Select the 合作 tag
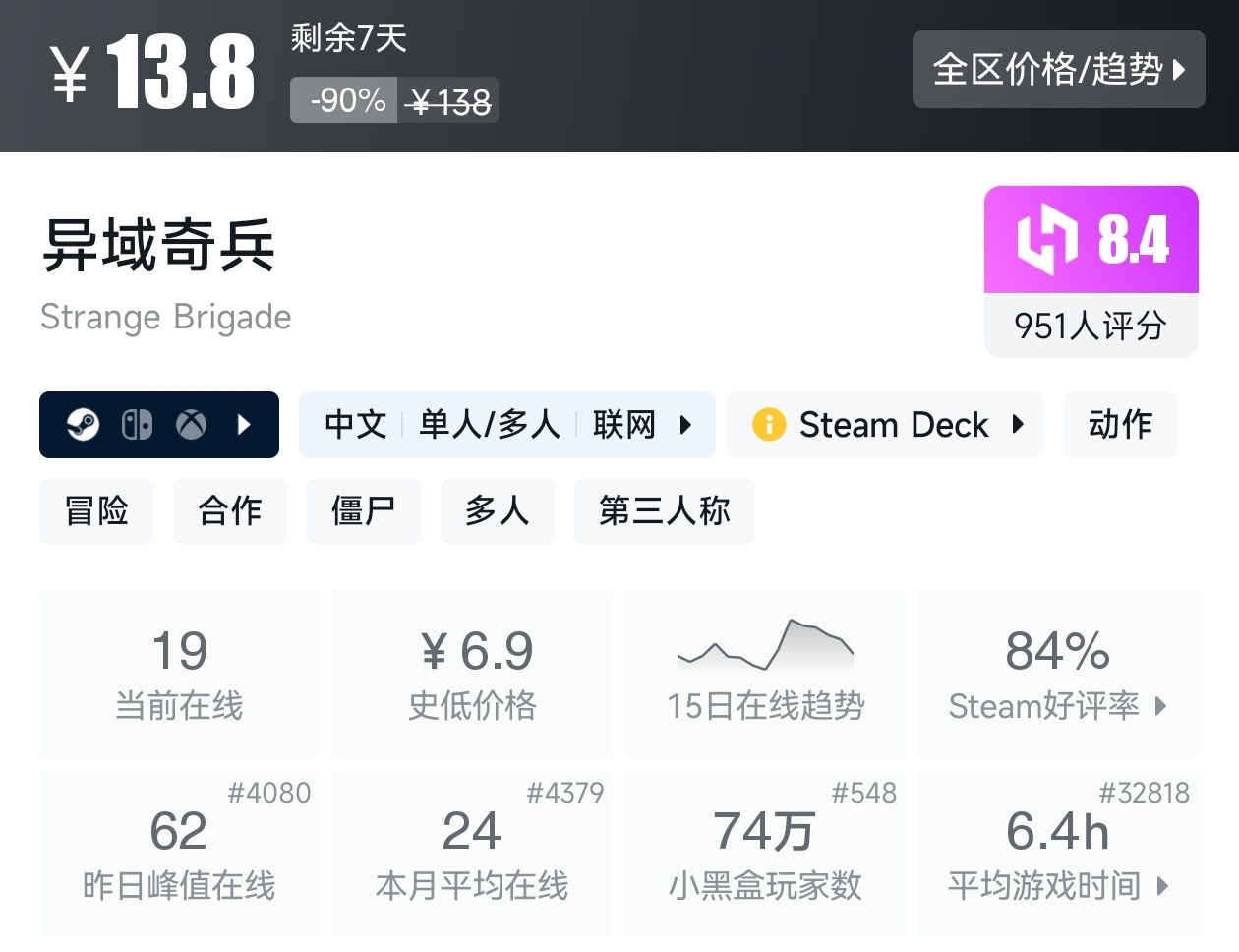Image resolution: width=1239 pixels, height=952 pixels. click(230, 511)
